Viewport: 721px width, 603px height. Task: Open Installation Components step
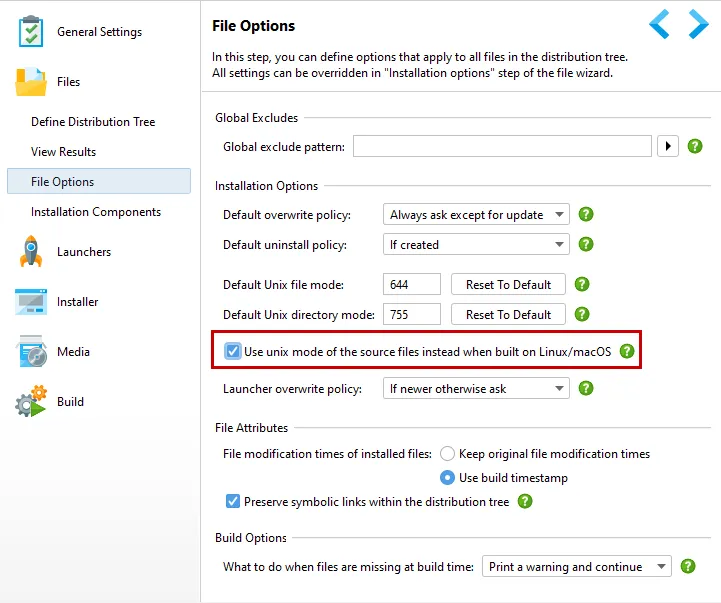click(96, 212)
